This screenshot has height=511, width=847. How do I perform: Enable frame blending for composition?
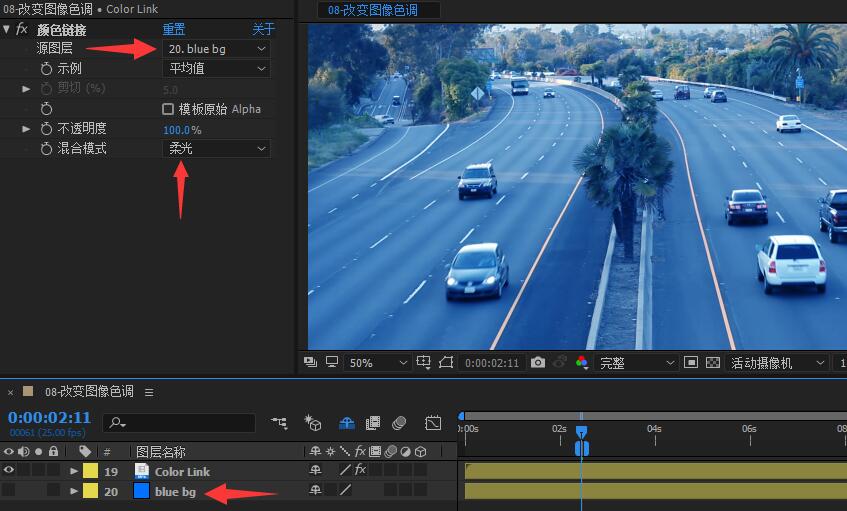pos(373,423)
